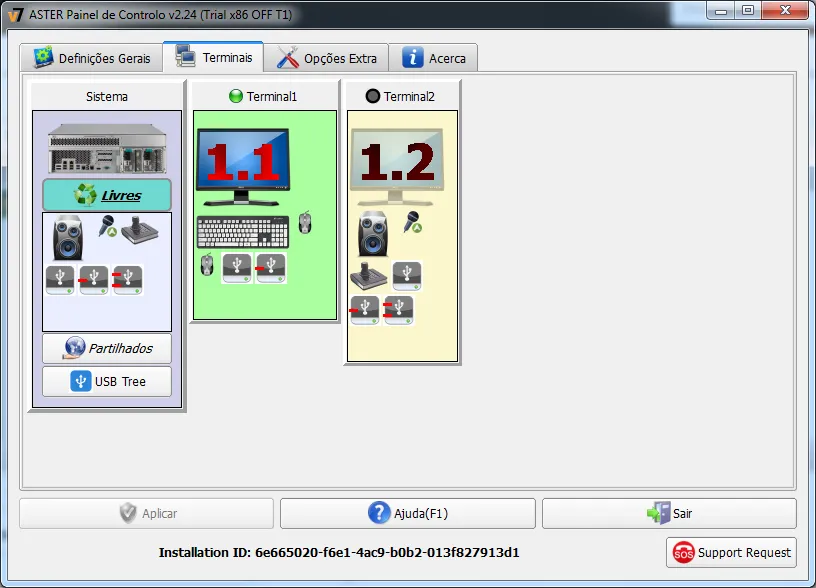Click the SOS Support Request button

coord(732,552)
